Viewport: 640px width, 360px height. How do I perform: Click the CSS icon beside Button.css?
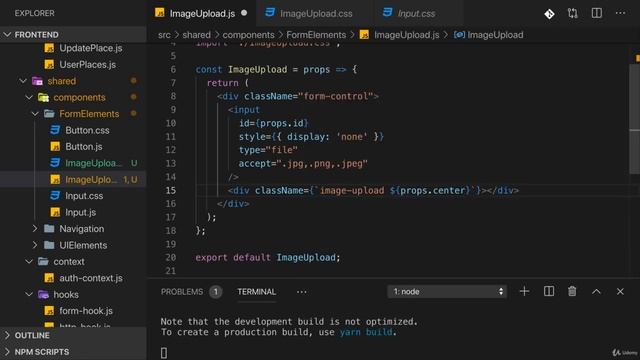pyautogui.click(x=55, y=130)
